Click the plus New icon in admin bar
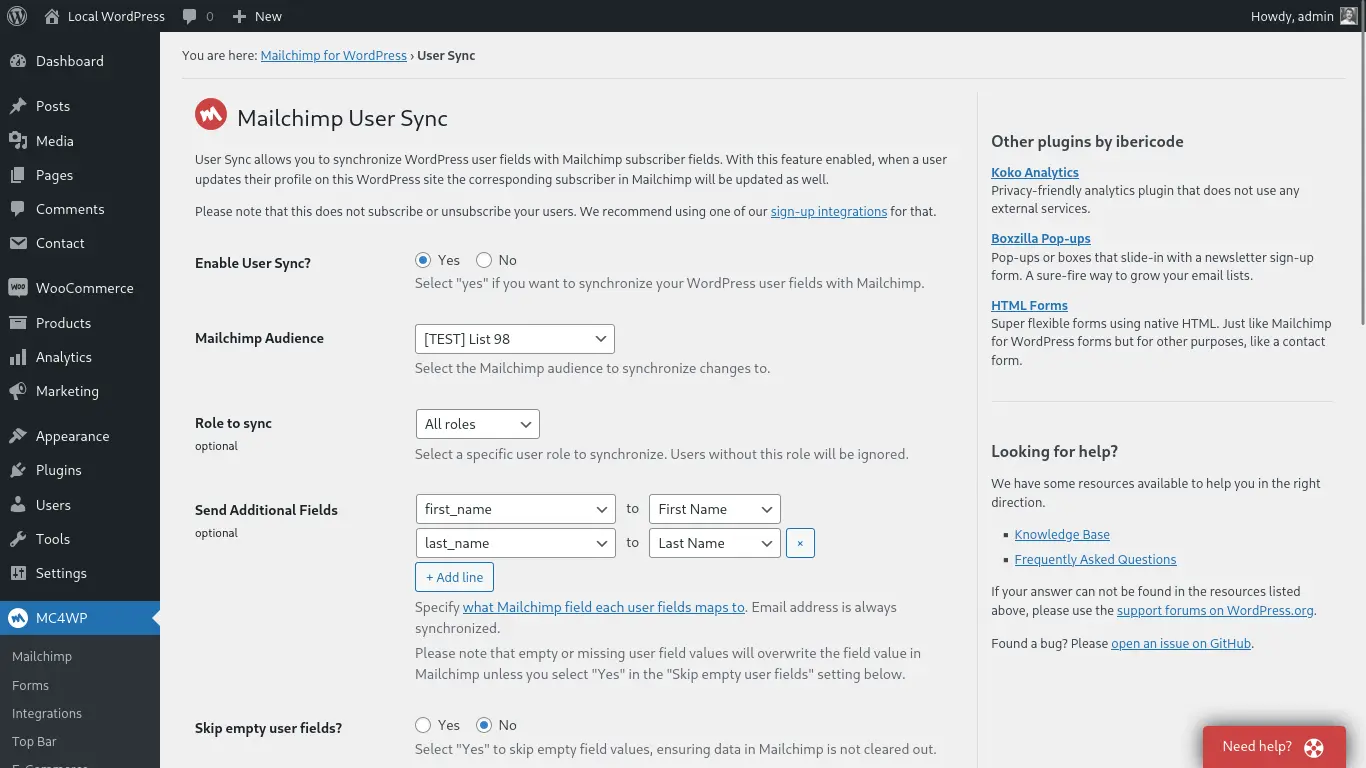The height and width of the screenshot is (768, 1366). coord(239,16)
